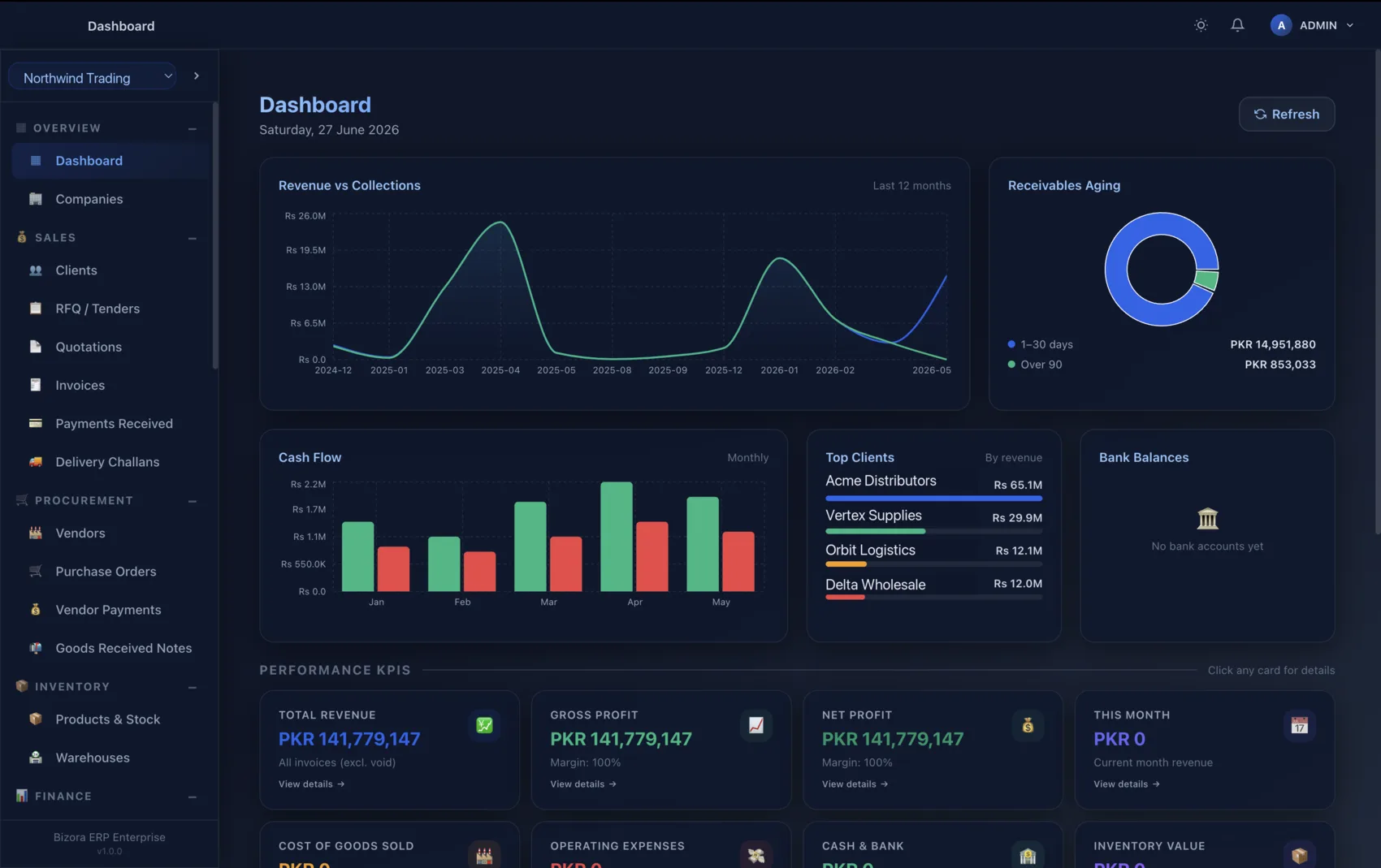The image size is (1381, 868).
Task: Click the admin avatar circle
Action: click(1281, 25)
